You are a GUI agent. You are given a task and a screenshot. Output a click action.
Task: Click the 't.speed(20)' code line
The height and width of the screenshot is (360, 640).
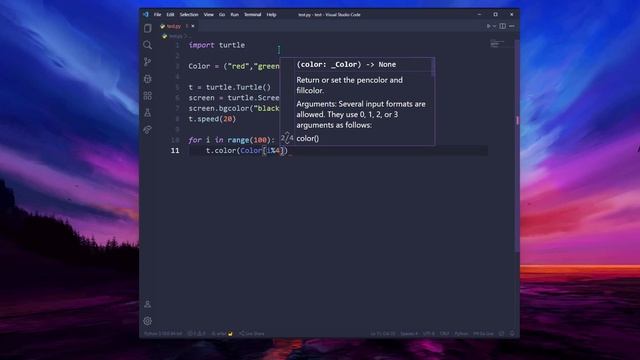(212, 119)
